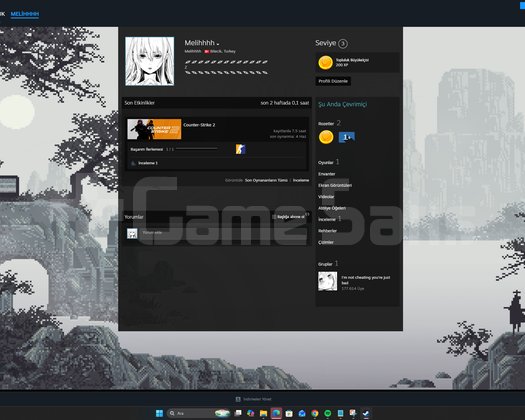
Task: Open the Seviye level 3 badge circle
Action: point(343,44)
